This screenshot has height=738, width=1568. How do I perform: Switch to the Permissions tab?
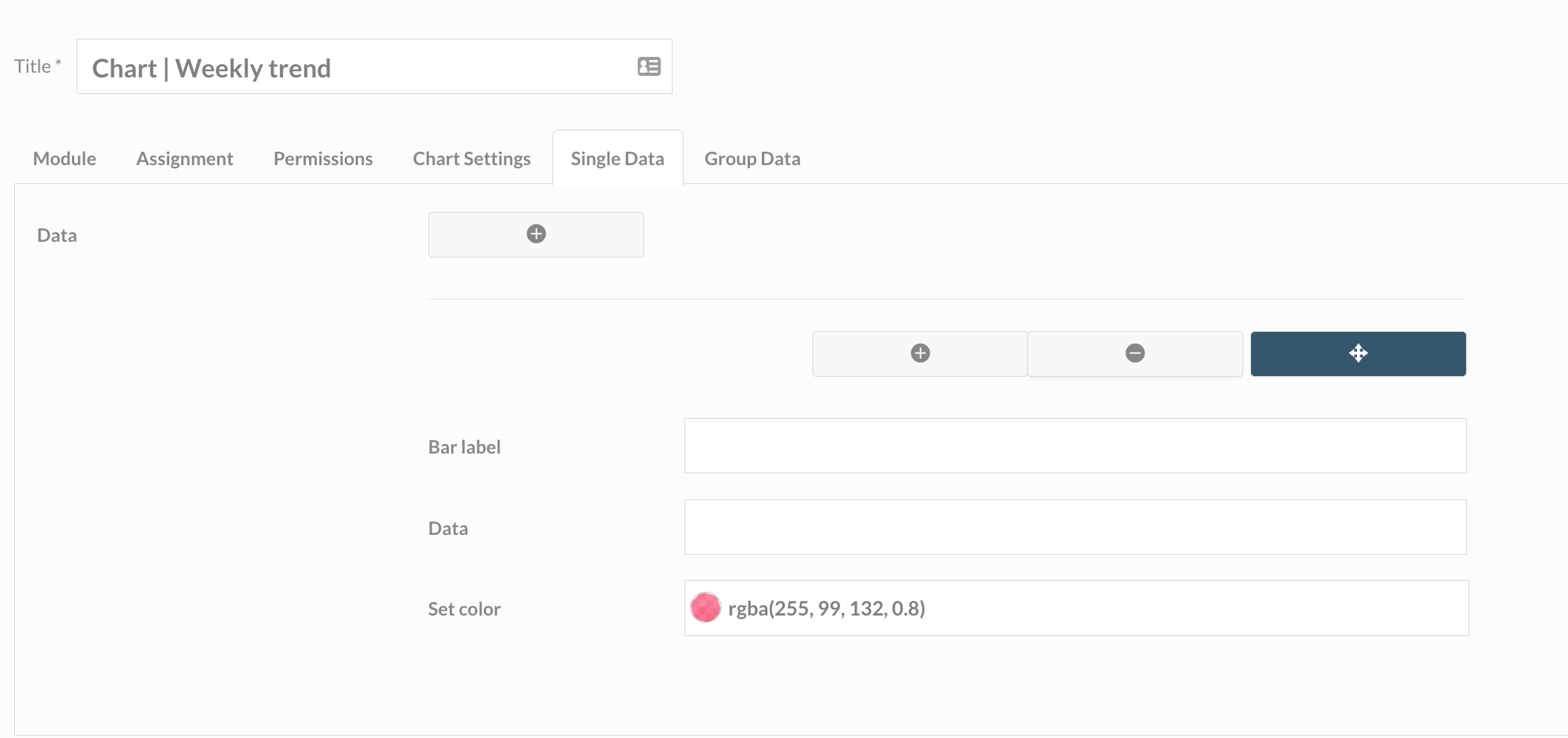click(322, 158)
